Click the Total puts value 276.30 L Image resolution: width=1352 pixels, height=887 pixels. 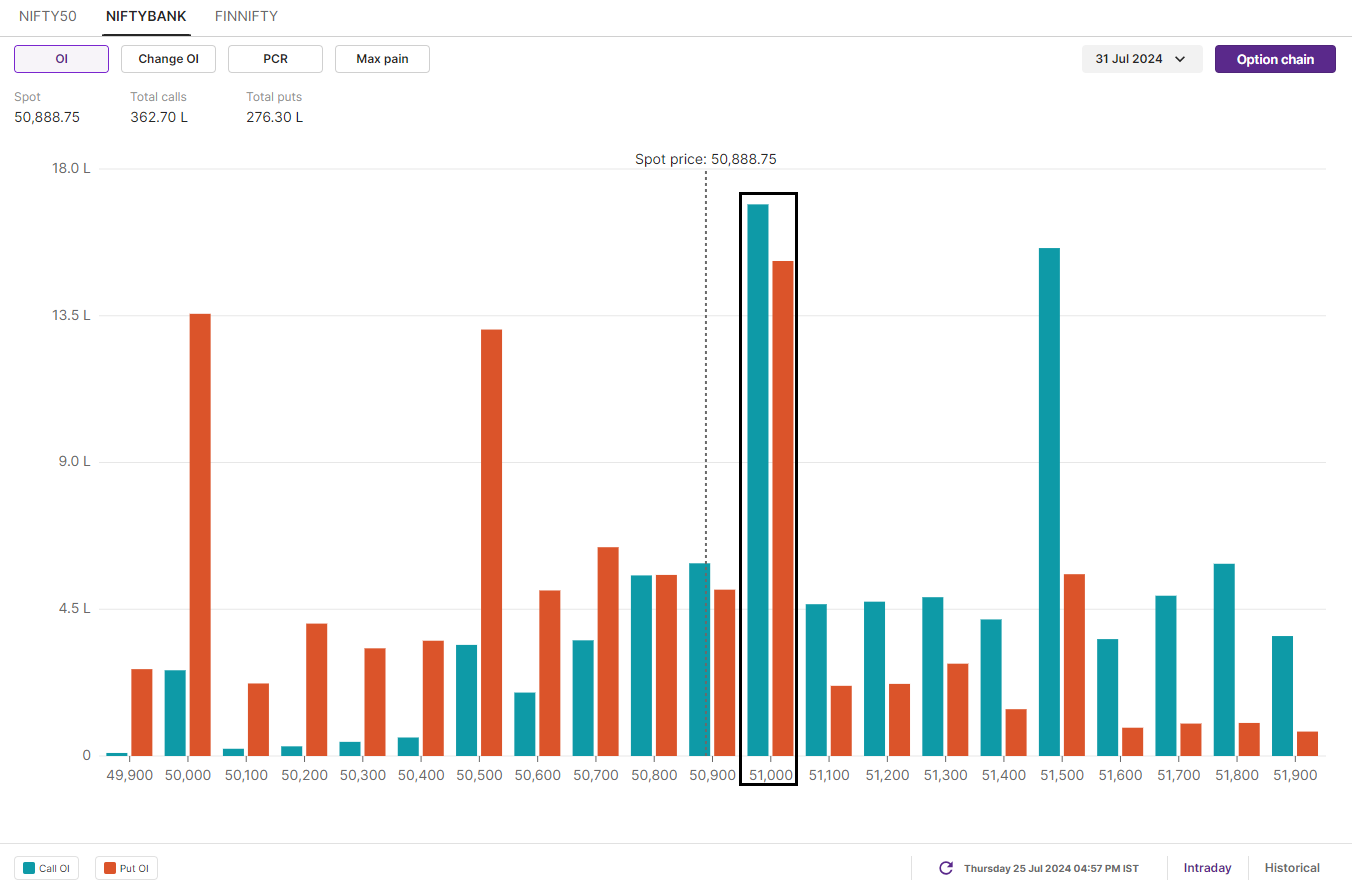tap(275, 117)
